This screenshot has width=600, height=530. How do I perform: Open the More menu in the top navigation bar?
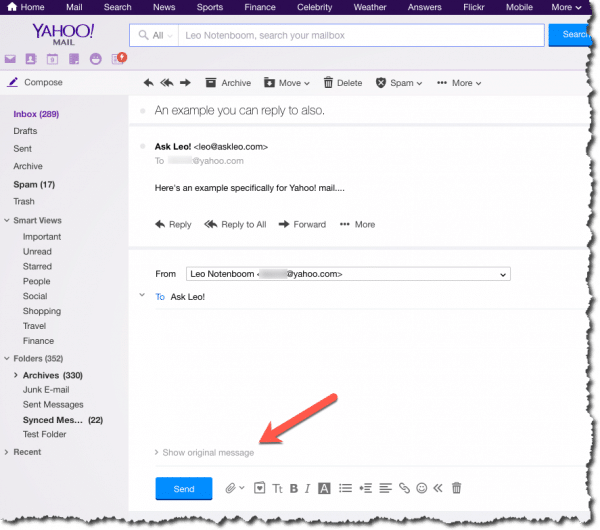[566, 7]
